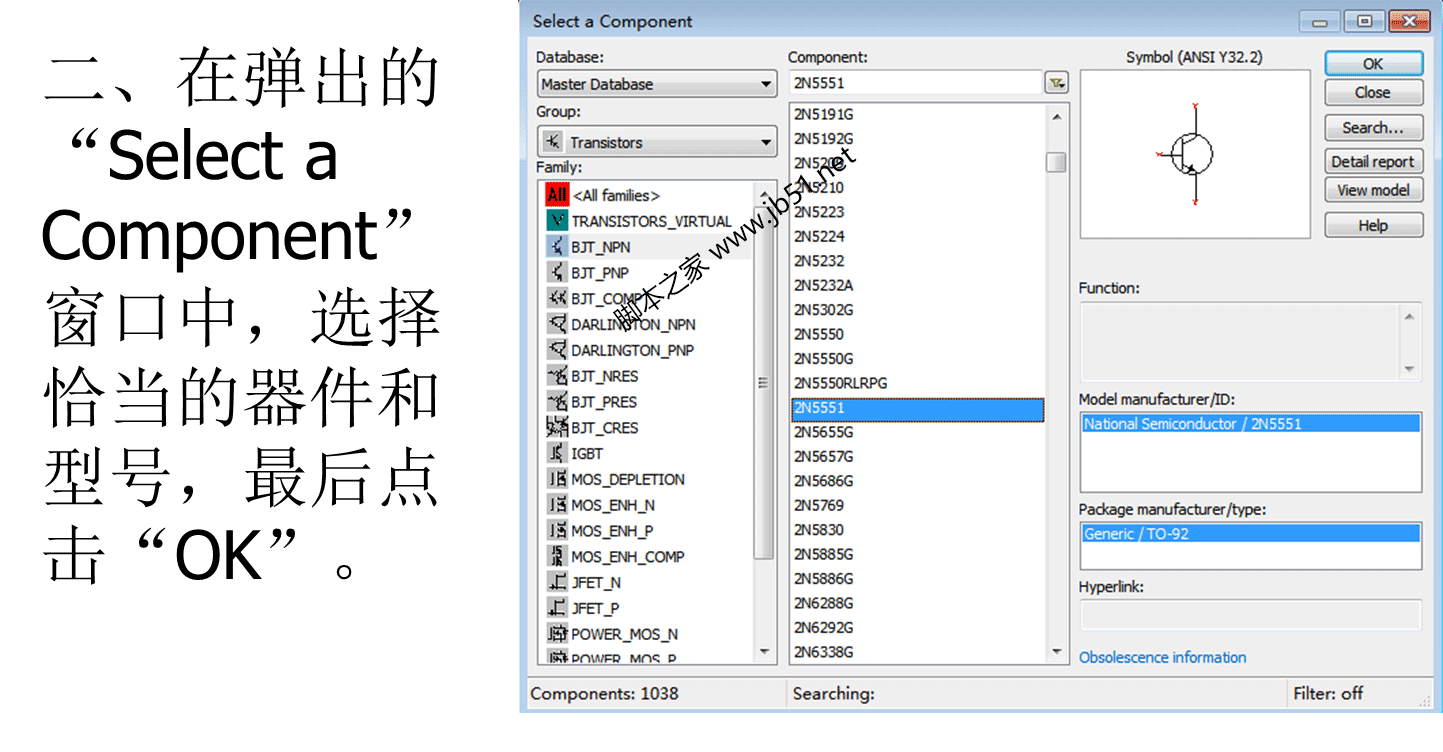The width and height of the screenshot is (1443, 752).
Task: Click the Hyperlink field
Action: click(x=1250, y=615)
